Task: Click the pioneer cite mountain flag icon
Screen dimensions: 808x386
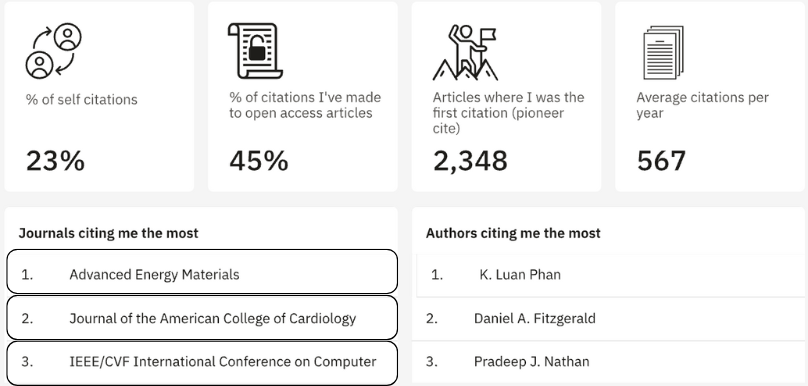Action: [x=465, y=52]
